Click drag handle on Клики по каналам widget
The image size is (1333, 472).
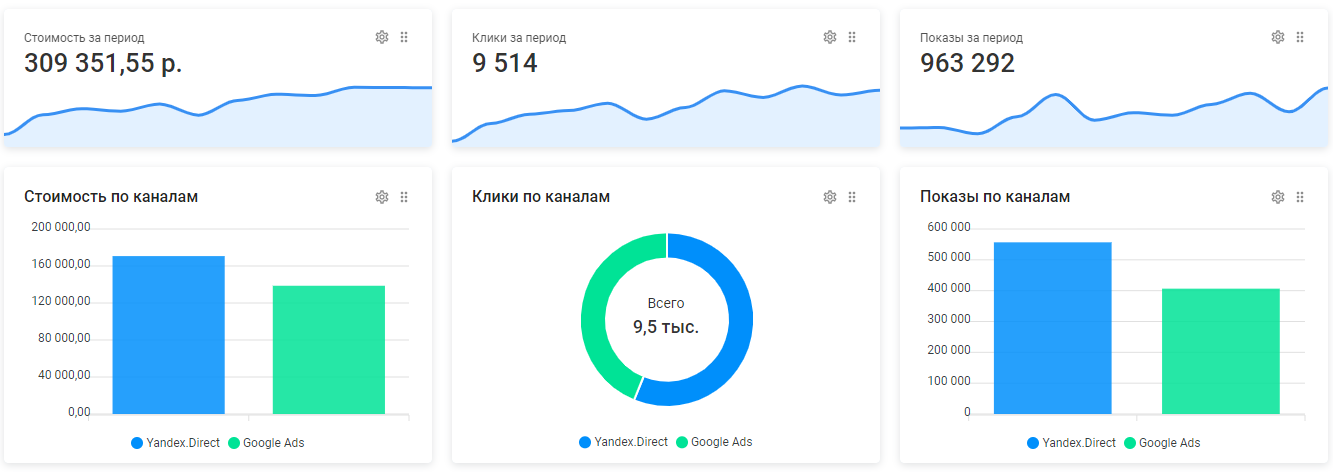(852, 197)
